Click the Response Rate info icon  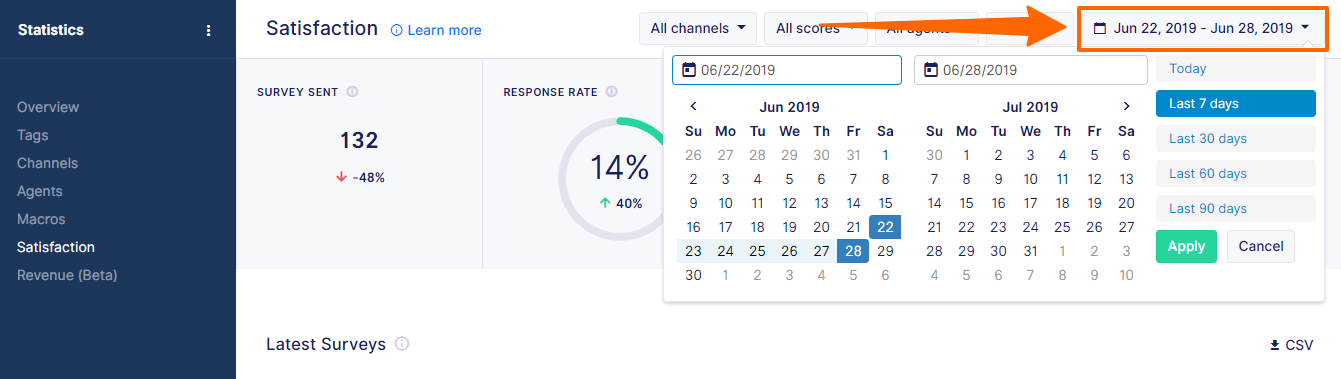(611, 92)
